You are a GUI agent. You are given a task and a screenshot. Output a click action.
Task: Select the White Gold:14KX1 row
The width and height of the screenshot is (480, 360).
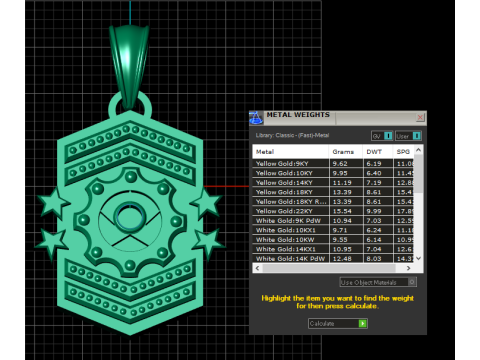pos(334,249)
